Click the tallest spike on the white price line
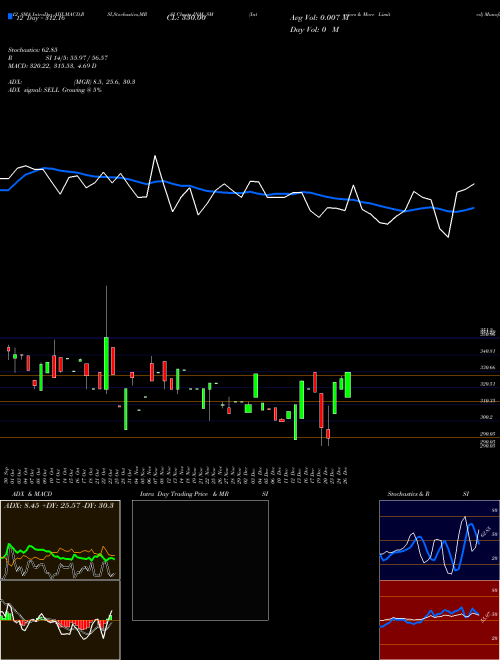500x660 pixels. point(155,156)
